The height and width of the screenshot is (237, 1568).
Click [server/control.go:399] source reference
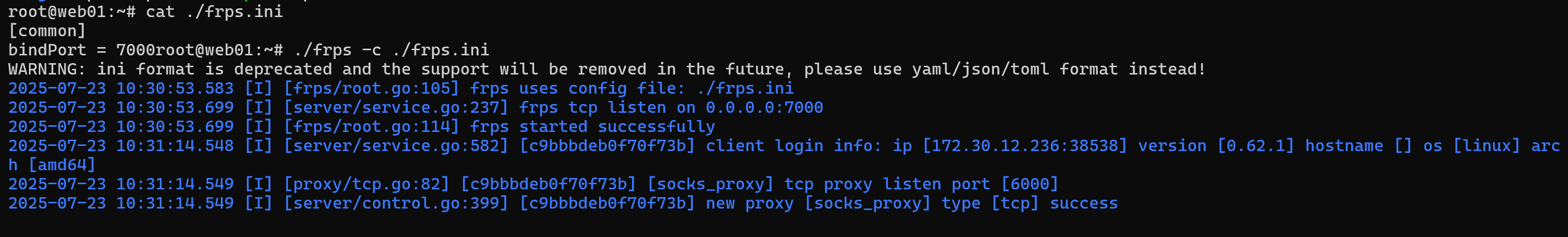[x=396, y=203]
